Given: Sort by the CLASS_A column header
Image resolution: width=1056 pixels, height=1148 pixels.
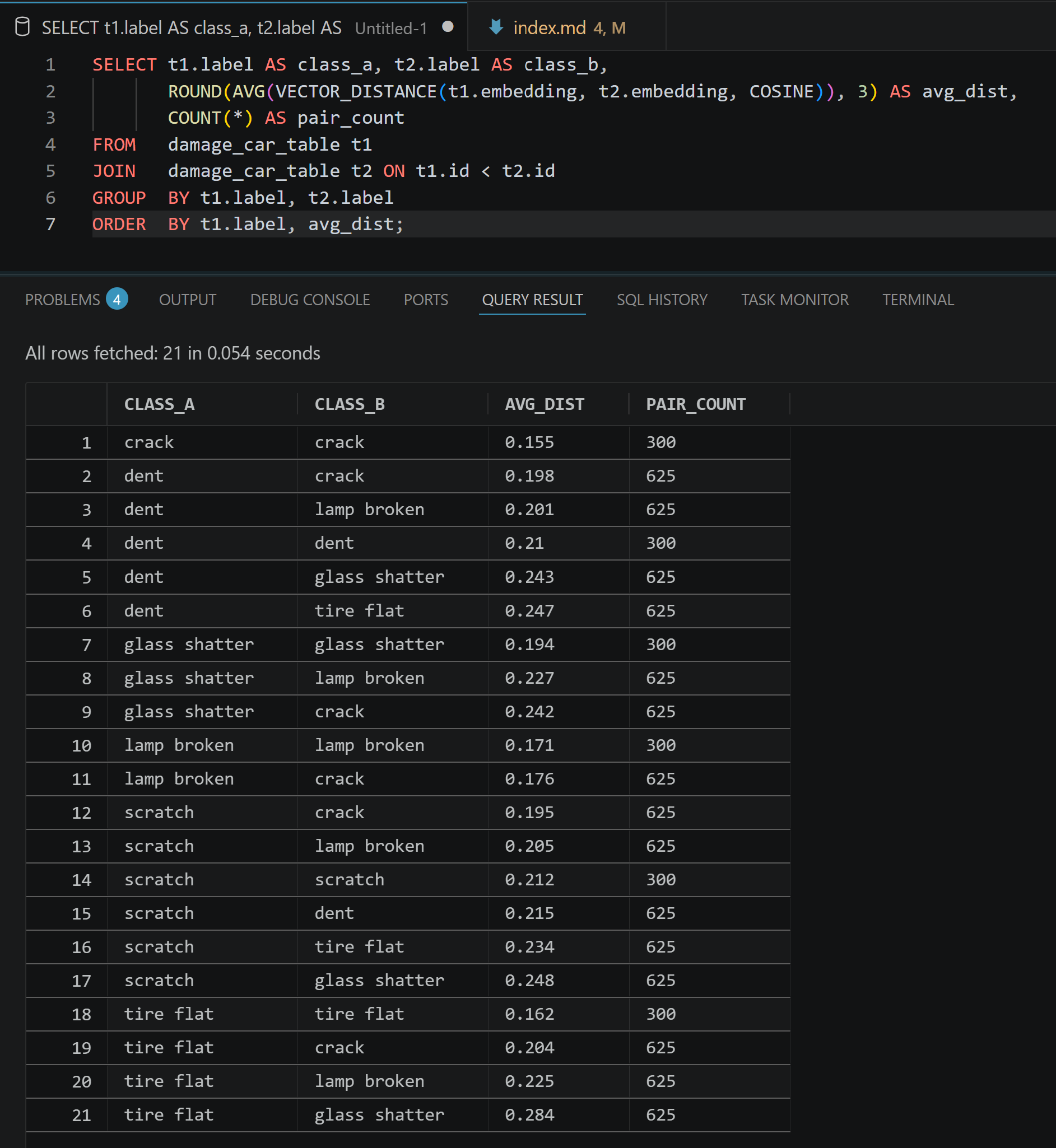Looking at the screenshot, I should [160, 404].
